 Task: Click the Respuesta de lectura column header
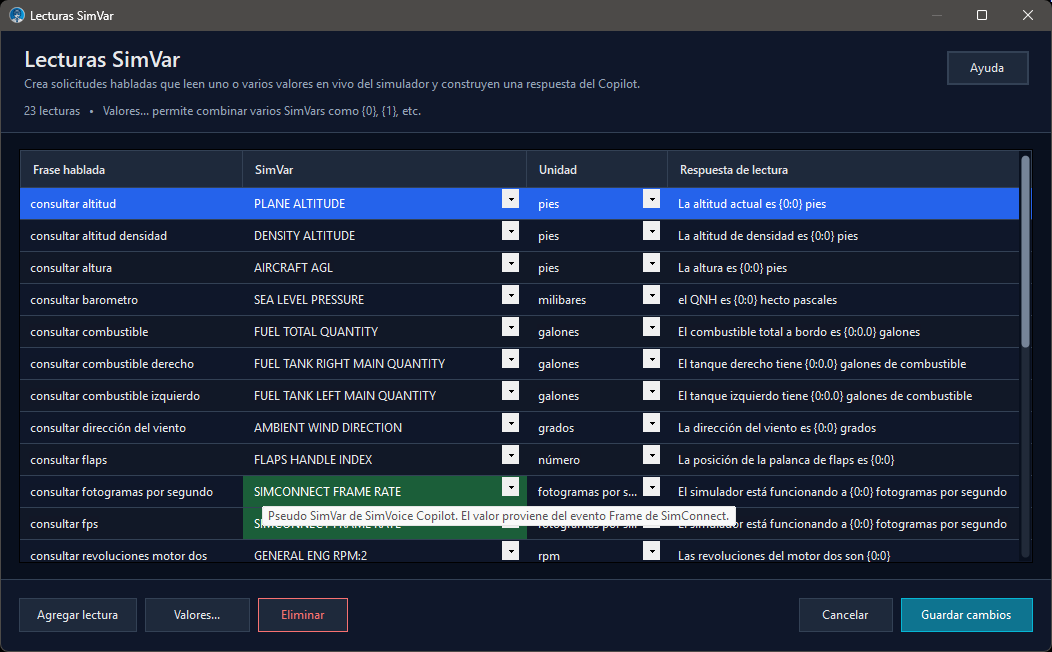click(x=843, y=170)
